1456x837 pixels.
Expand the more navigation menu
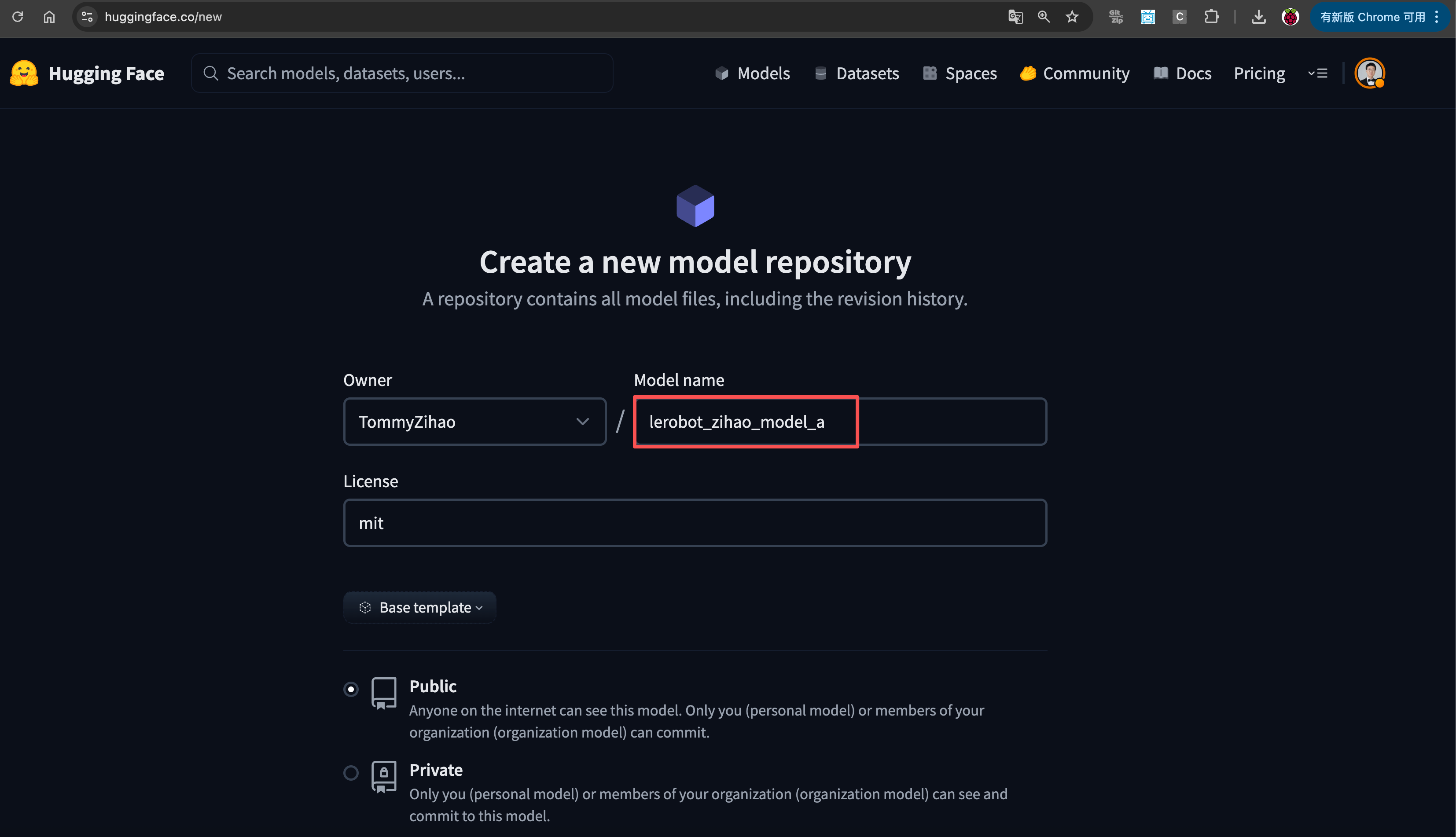pos(1317,73)
